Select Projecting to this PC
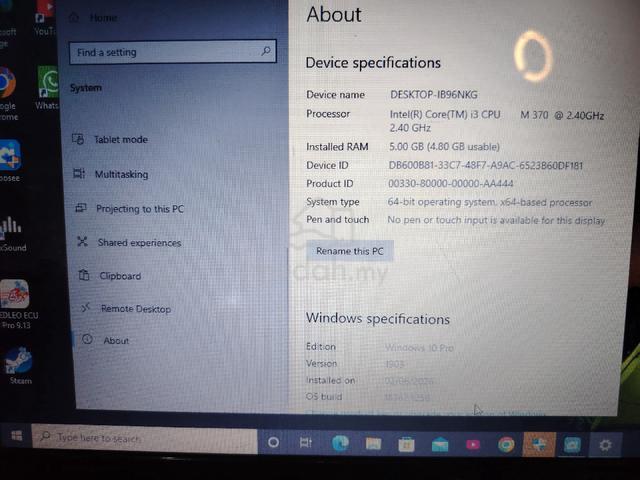This screenshot has height=480, width=640. [x=140, y=209]
